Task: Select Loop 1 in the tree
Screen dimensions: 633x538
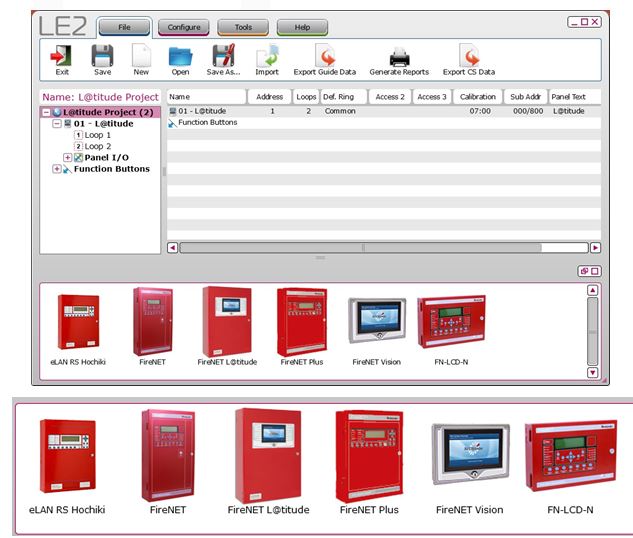Action: [97, 135]
